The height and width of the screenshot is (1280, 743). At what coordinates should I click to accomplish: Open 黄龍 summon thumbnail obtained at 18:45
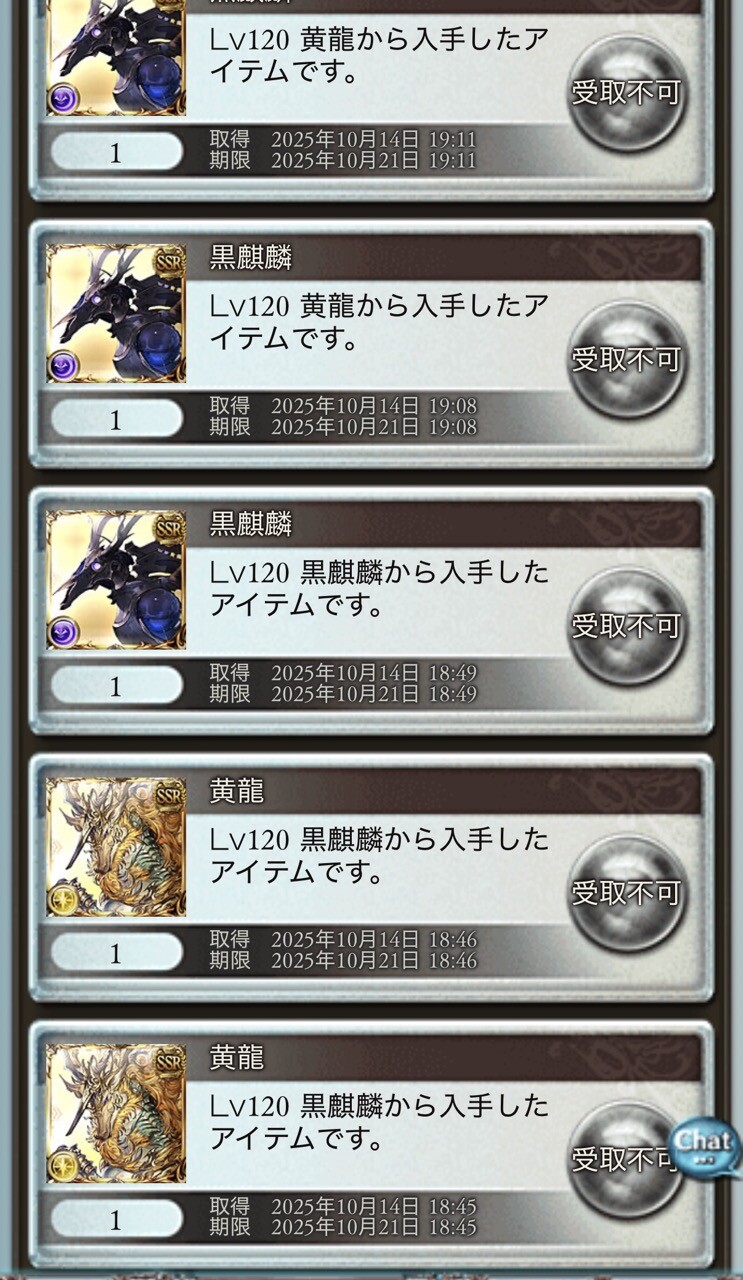click(116, 1114)
